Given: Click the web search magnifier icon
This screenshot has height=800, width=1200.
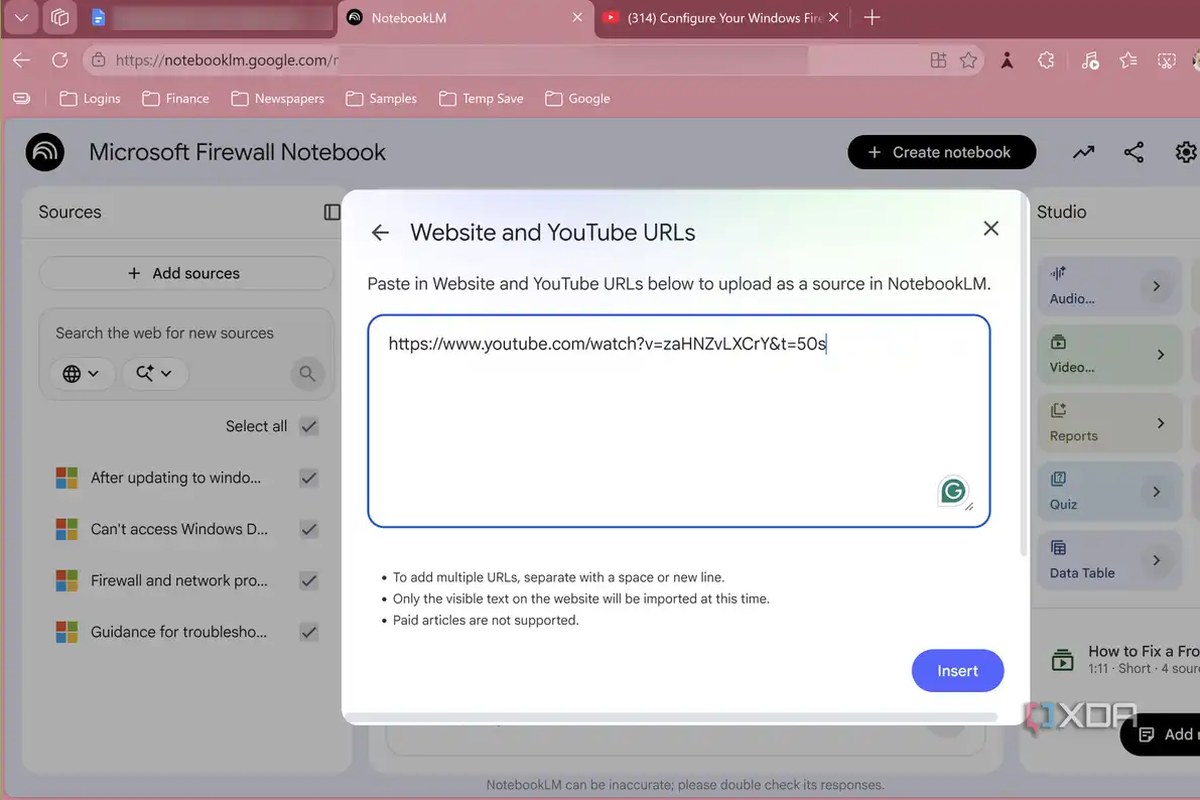Looking at the screenshot, I should pyautogui.click(x=307, y=374).
